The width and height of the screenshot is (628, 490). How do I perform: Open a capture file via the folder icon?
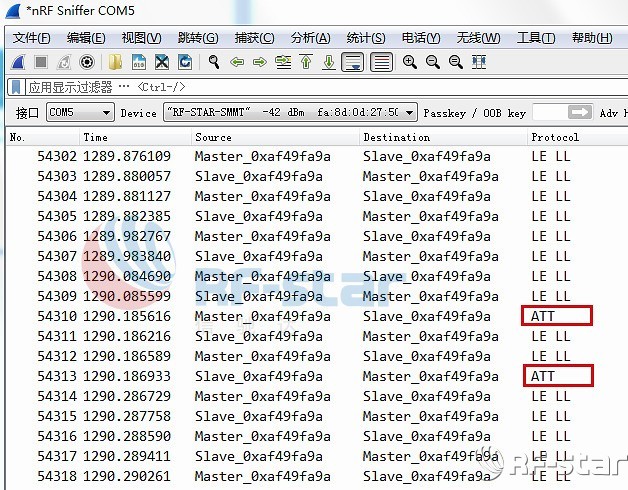point(116,62)
